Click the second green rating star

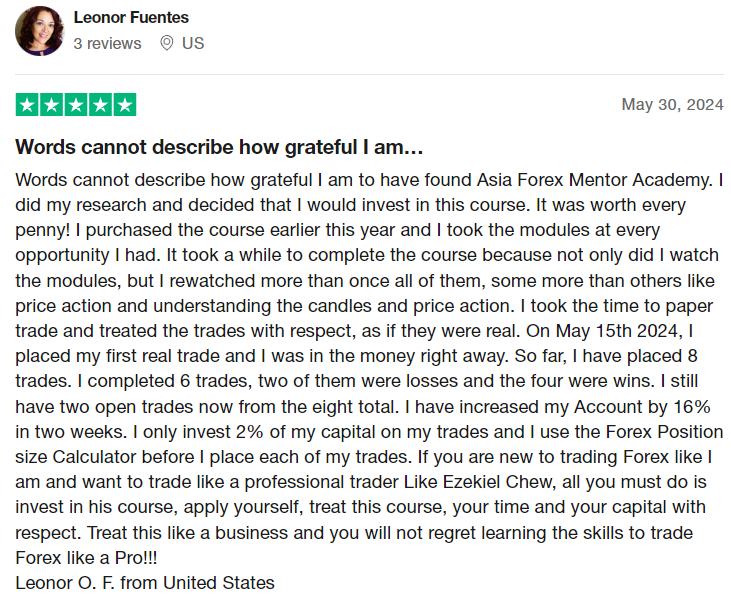pyautogui.click(x=51, y=104)
